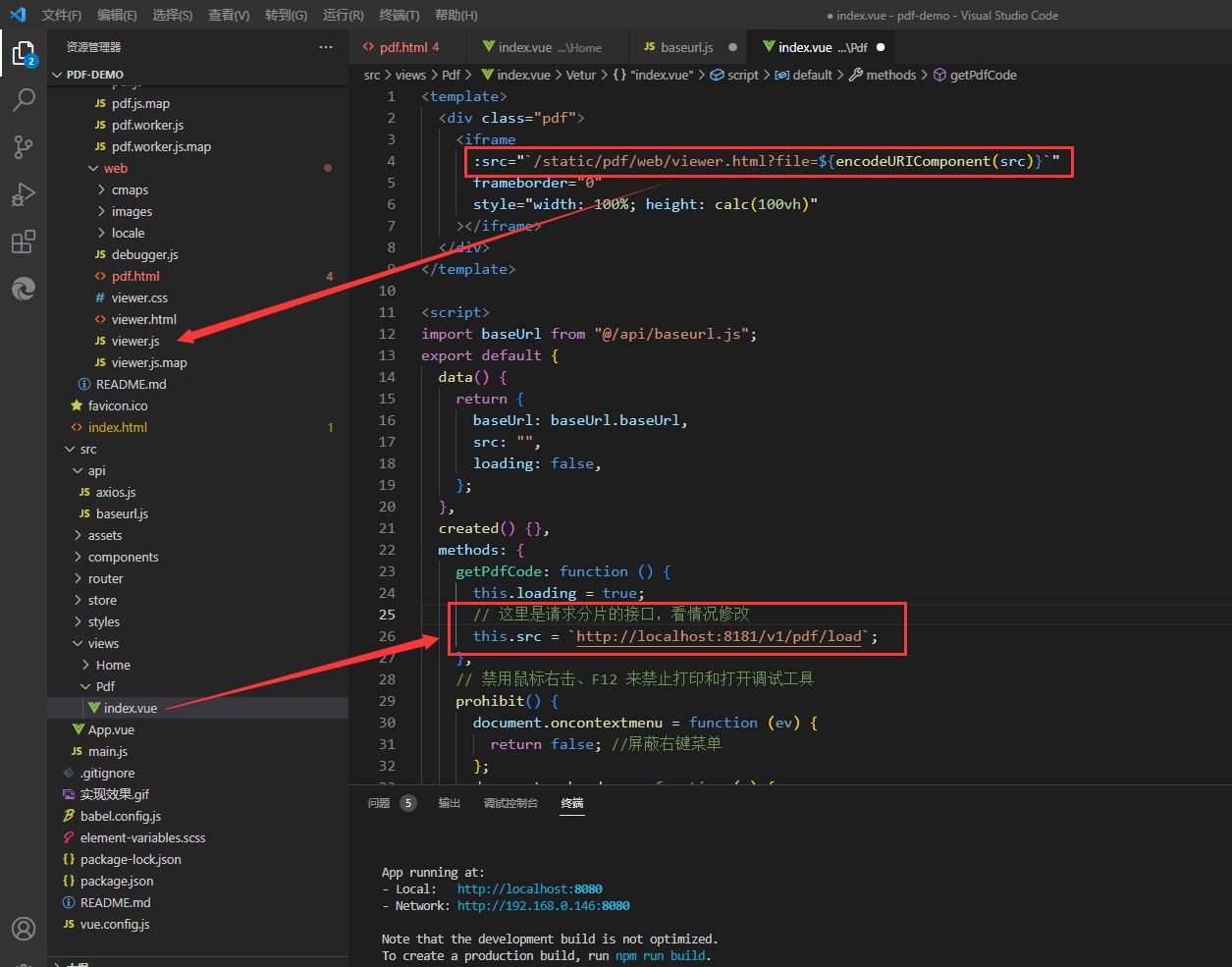Show the 调试控制台 debug console tab
1232x967 pixels.
510,803
